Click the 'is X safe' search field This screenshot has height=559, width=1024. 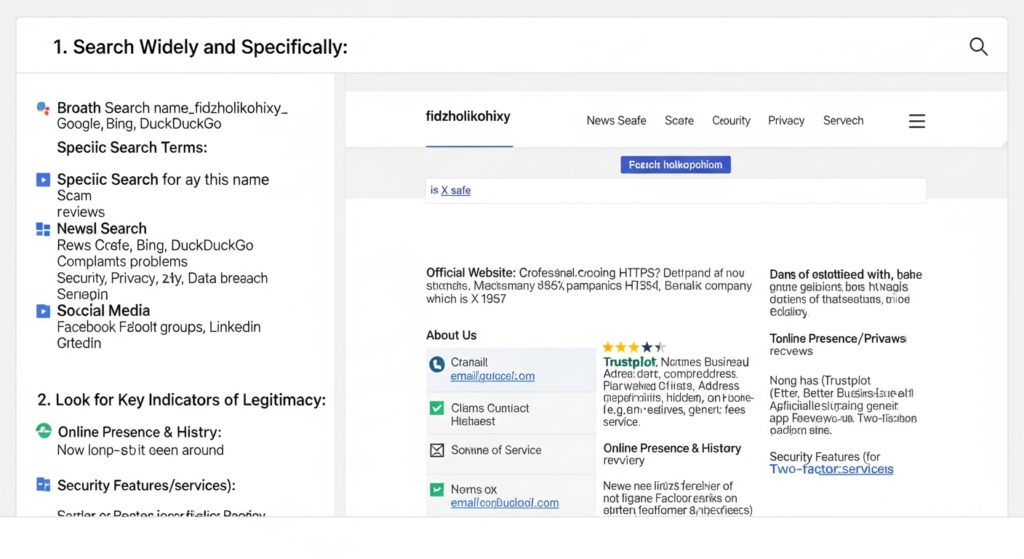676,190
